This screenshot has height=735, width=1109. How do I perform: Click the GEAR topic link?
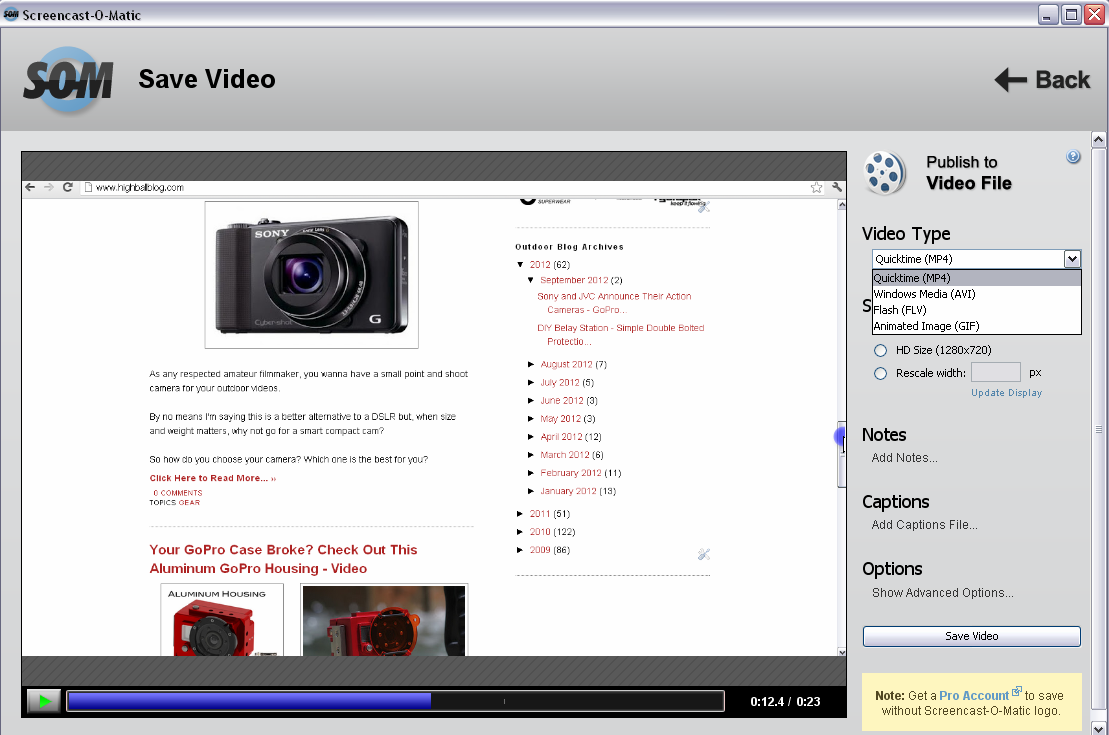tap(189, 502)
